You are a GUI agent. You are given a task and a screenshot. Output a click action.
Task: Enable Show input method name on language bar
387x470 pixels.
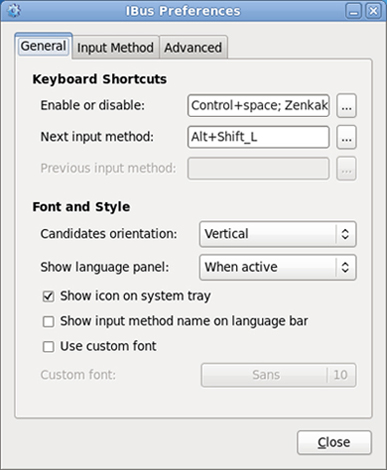pyautogui.click(x=48, y=321)
